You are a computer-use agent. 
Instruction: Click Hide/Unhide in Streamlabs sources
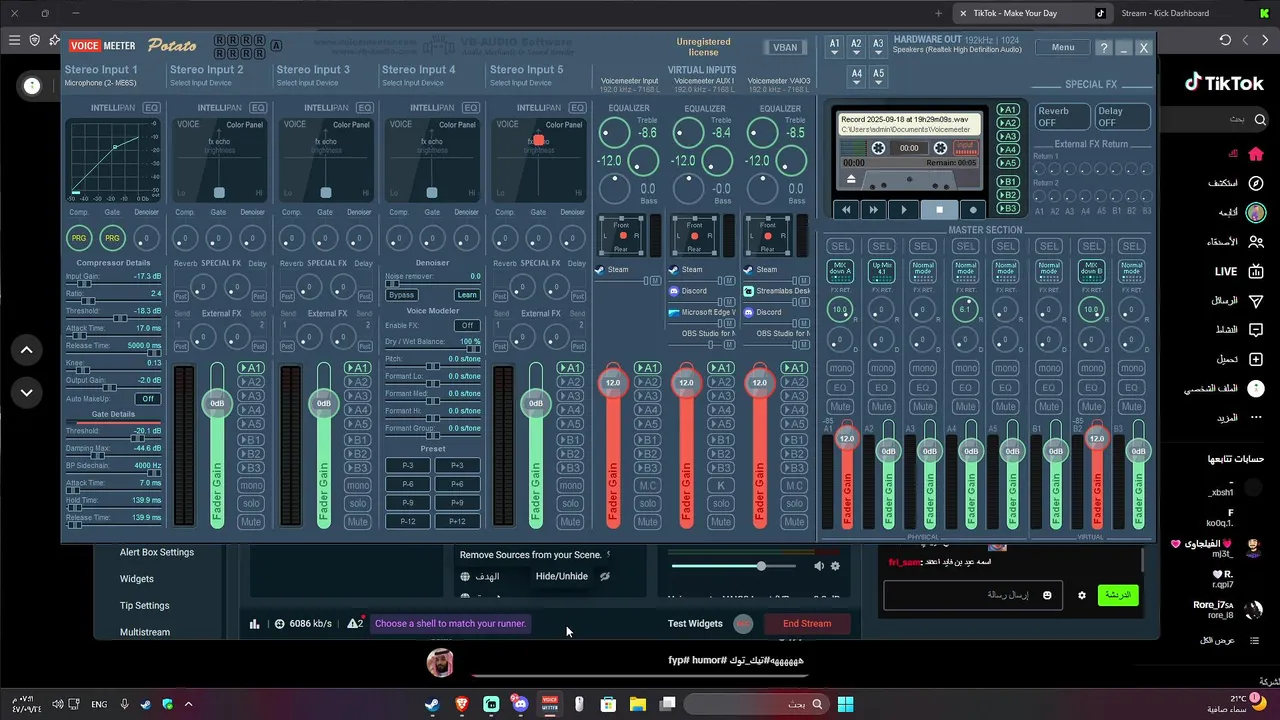pos(562,576)
